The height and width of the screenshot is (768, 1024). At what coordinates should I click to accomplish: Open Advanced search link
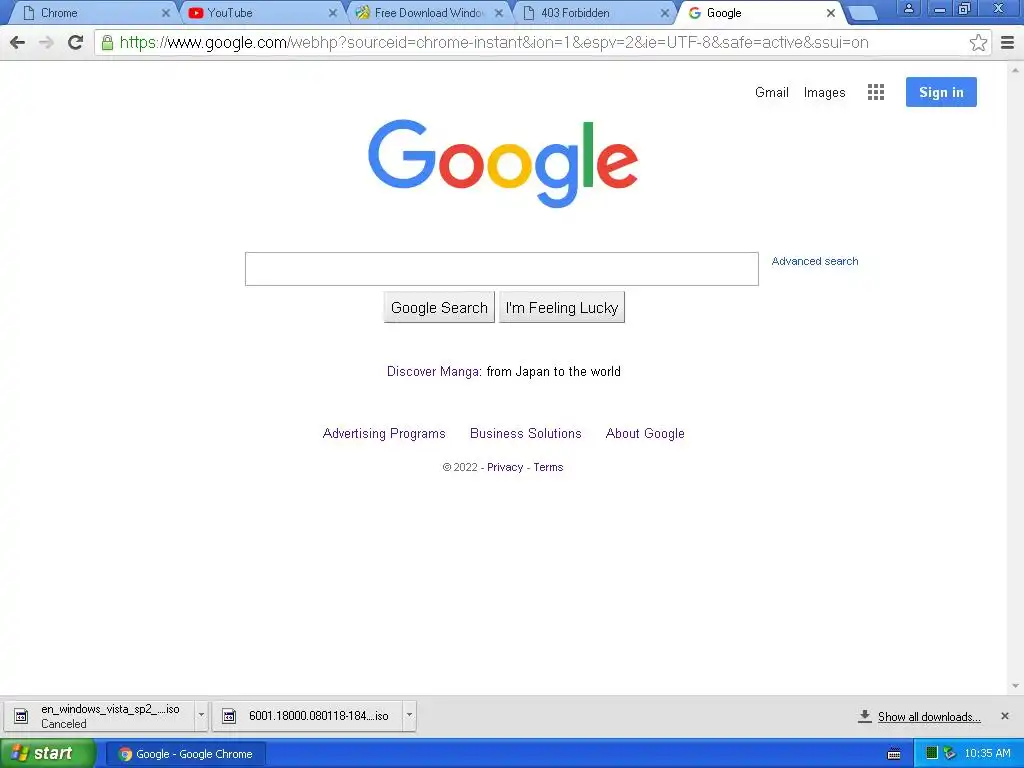click(x=815, y=261)
